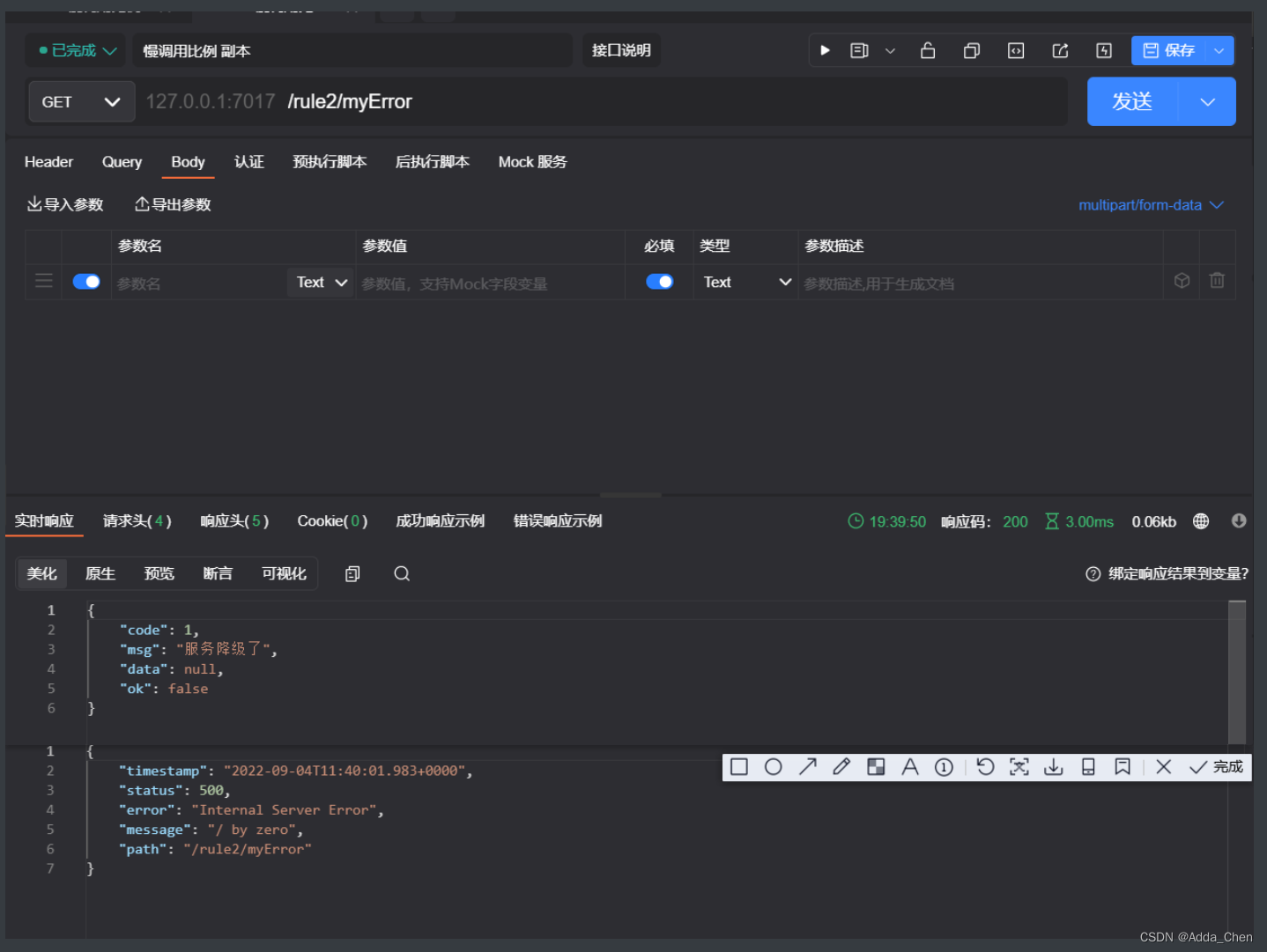Viewport: 1267px width, 952px height.
Task: Click the cube icon in parameter row
Action: (1182, 280)
